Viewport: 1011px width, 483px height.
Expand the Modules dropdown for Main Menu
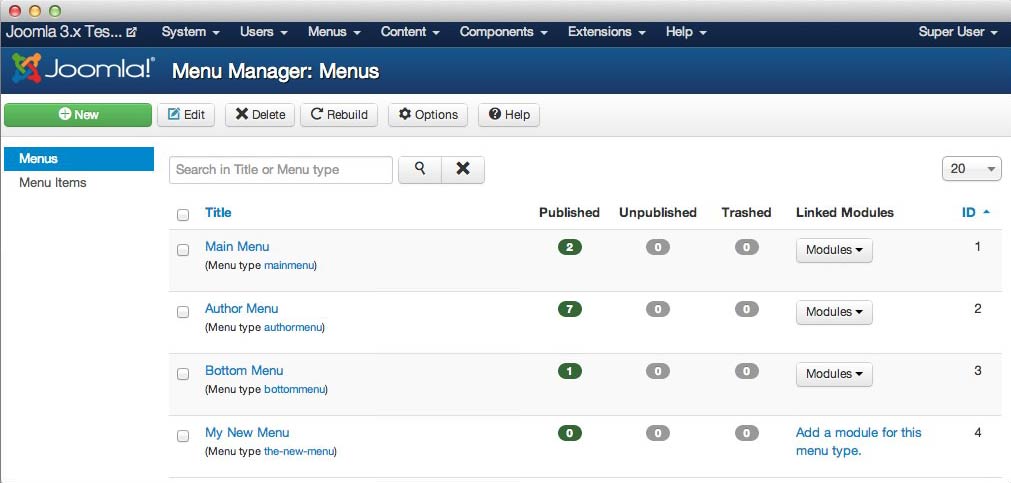834,250
